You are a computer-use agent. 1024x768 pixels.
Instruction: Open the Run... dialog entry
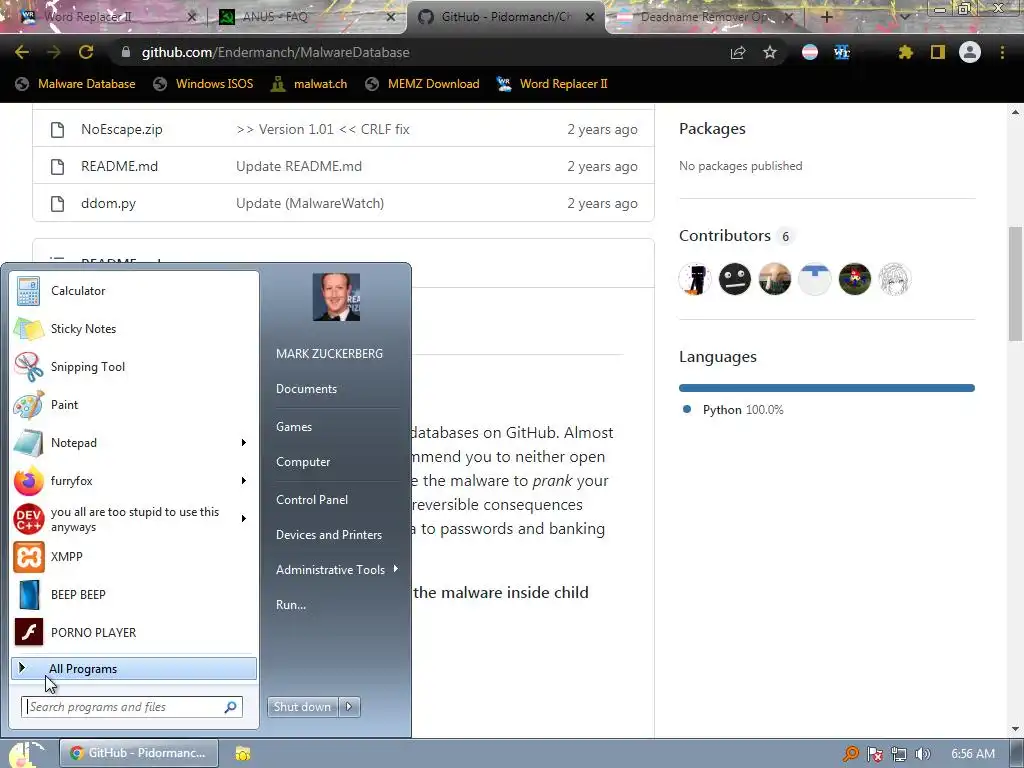pyautogui.click(x=291, y=605)
